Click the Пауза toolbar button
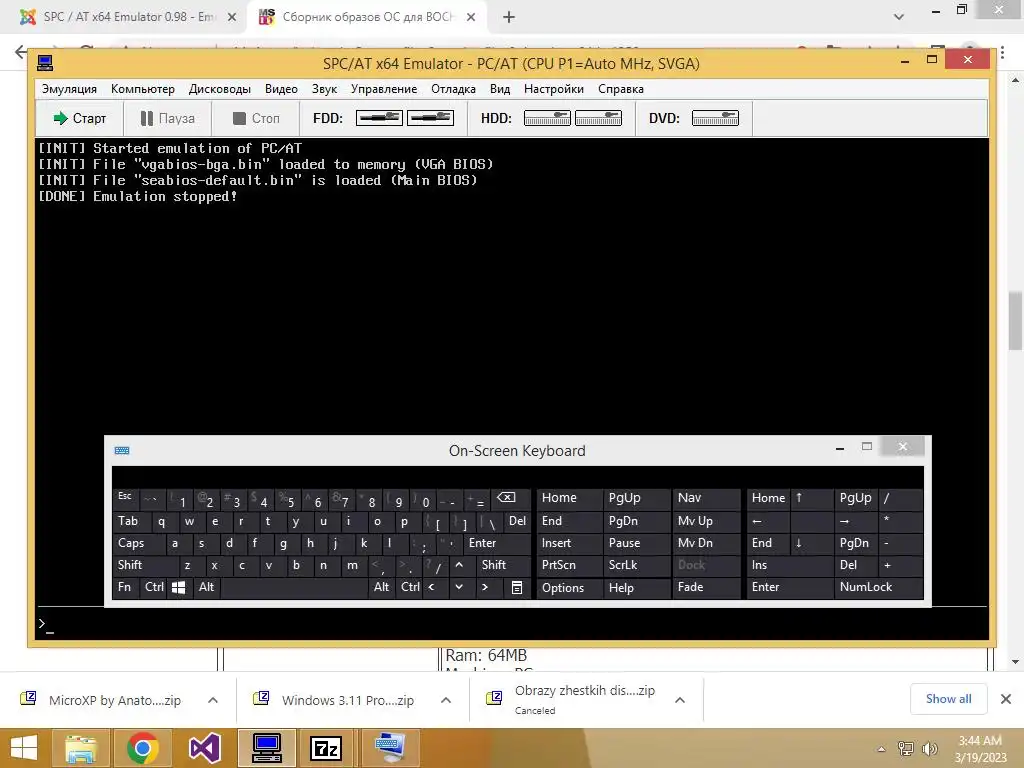 coord(168,118)
